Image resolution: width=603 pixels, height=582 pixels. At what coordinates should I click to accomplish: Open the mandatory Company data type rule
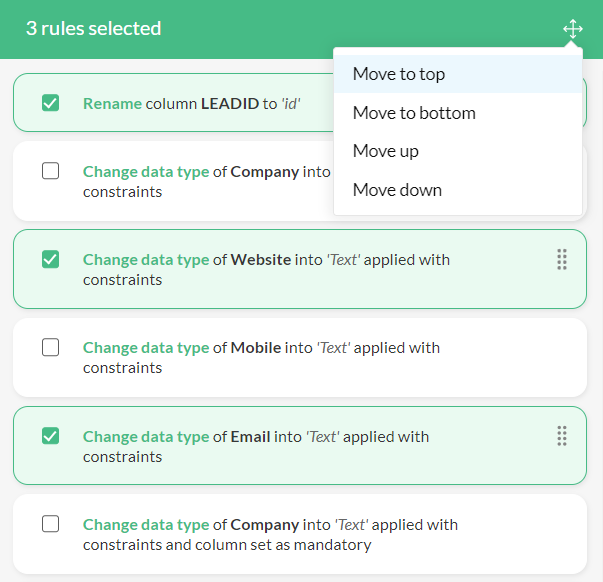(x=270, y=534)
